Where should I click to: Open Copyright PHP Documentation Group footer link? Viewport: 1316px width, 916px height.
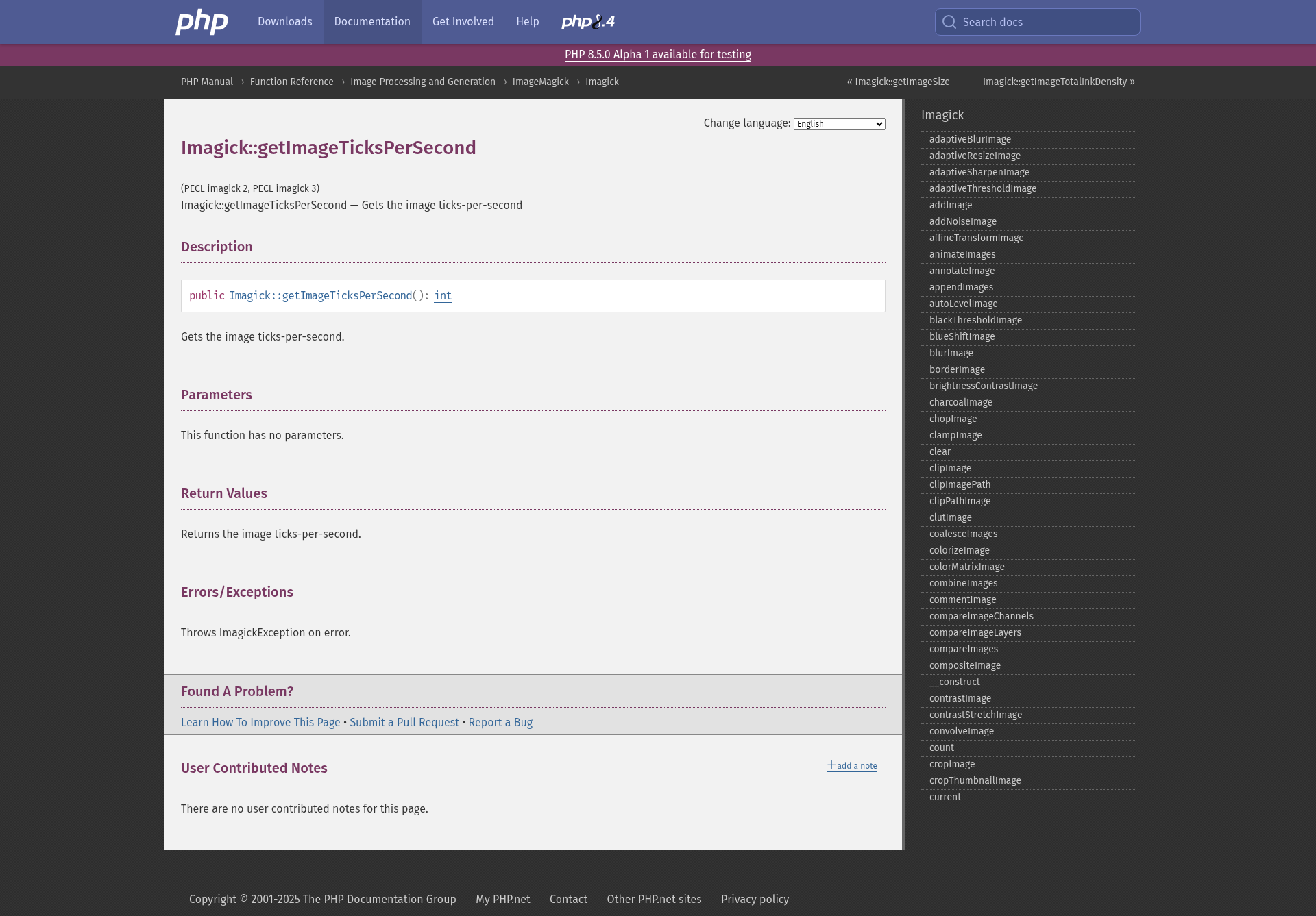point(323,899)
